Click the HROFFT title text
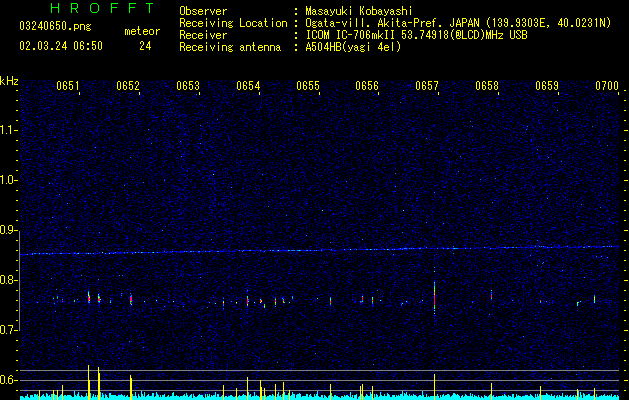Screen dimensions: 629x400 tap(102, 8)
